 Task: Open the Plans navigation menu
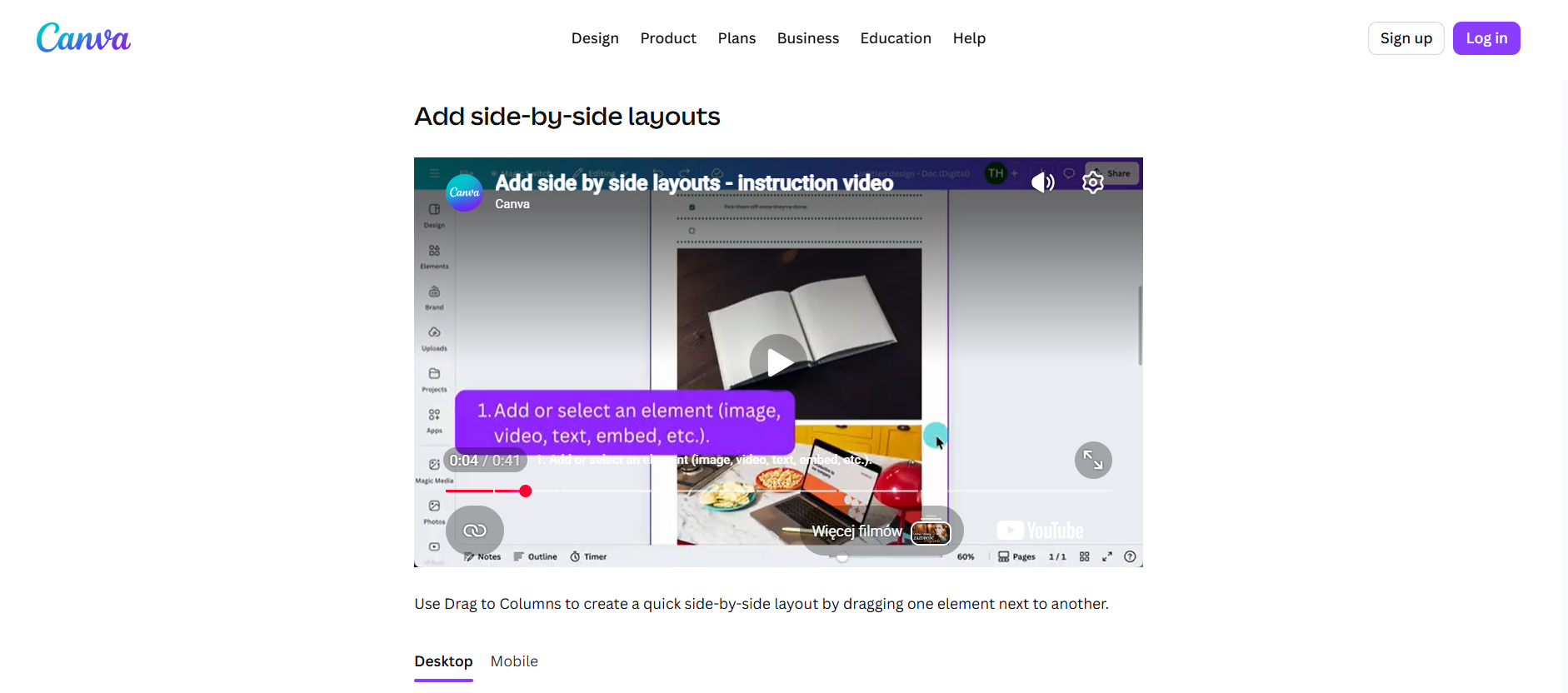pos(737,38)
